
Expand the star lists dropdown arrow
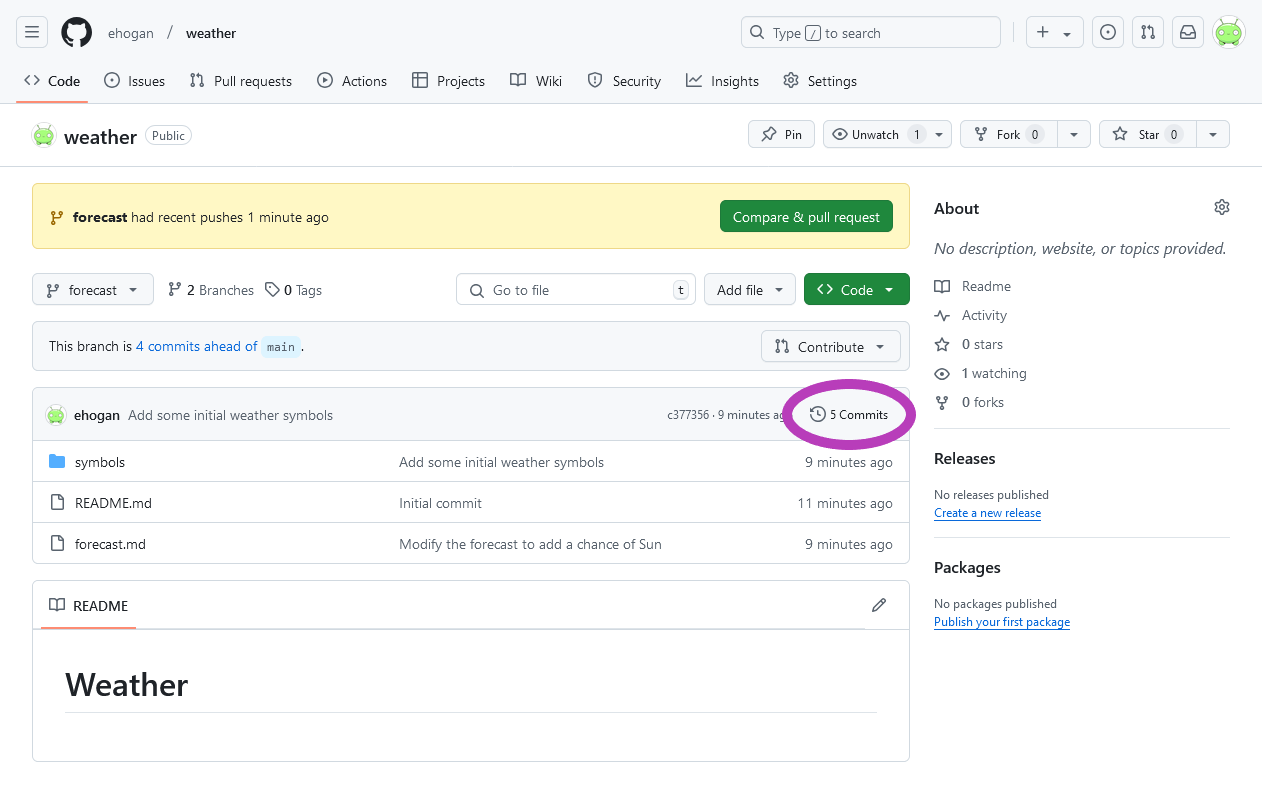1213,134
